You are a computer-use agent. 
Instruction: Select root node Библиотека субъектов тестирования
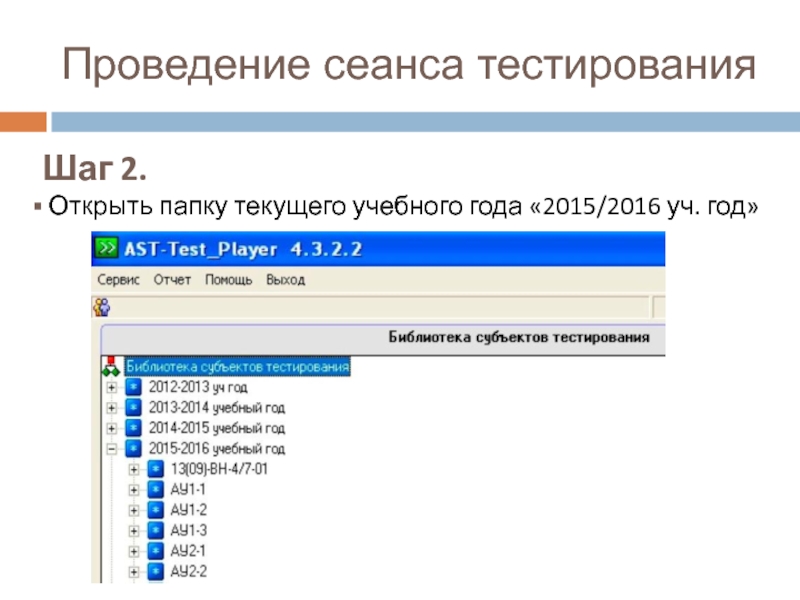click(x=238, y=366)
